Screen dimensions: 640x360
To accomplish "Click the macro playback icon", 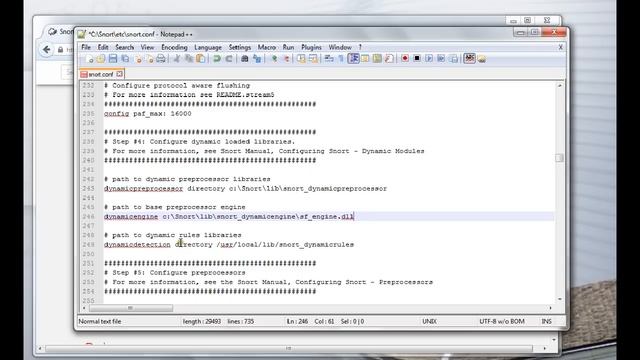I will click(x=429, y=59).
